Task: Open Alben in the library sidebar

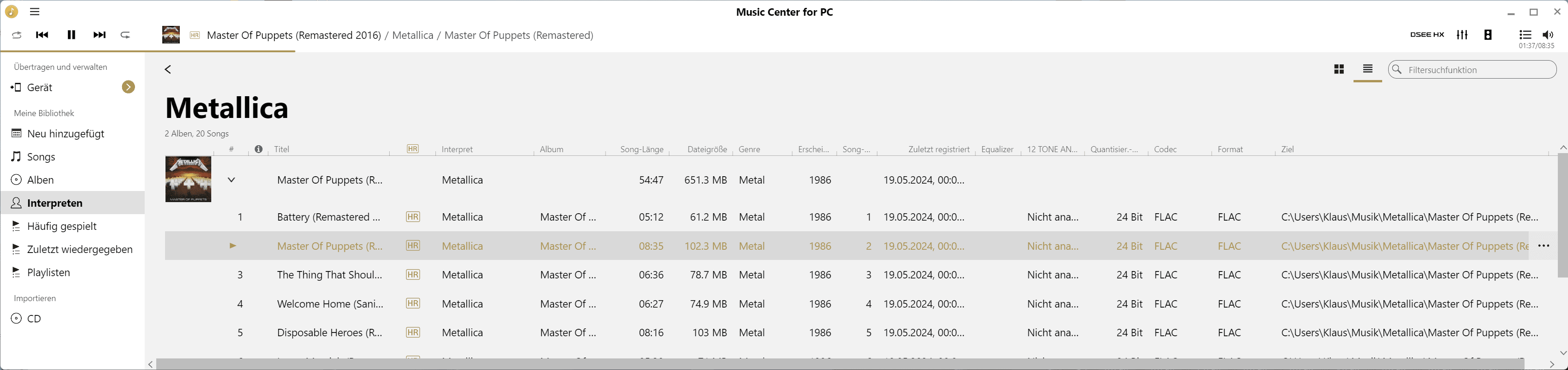Action: (x=40, y=179)
